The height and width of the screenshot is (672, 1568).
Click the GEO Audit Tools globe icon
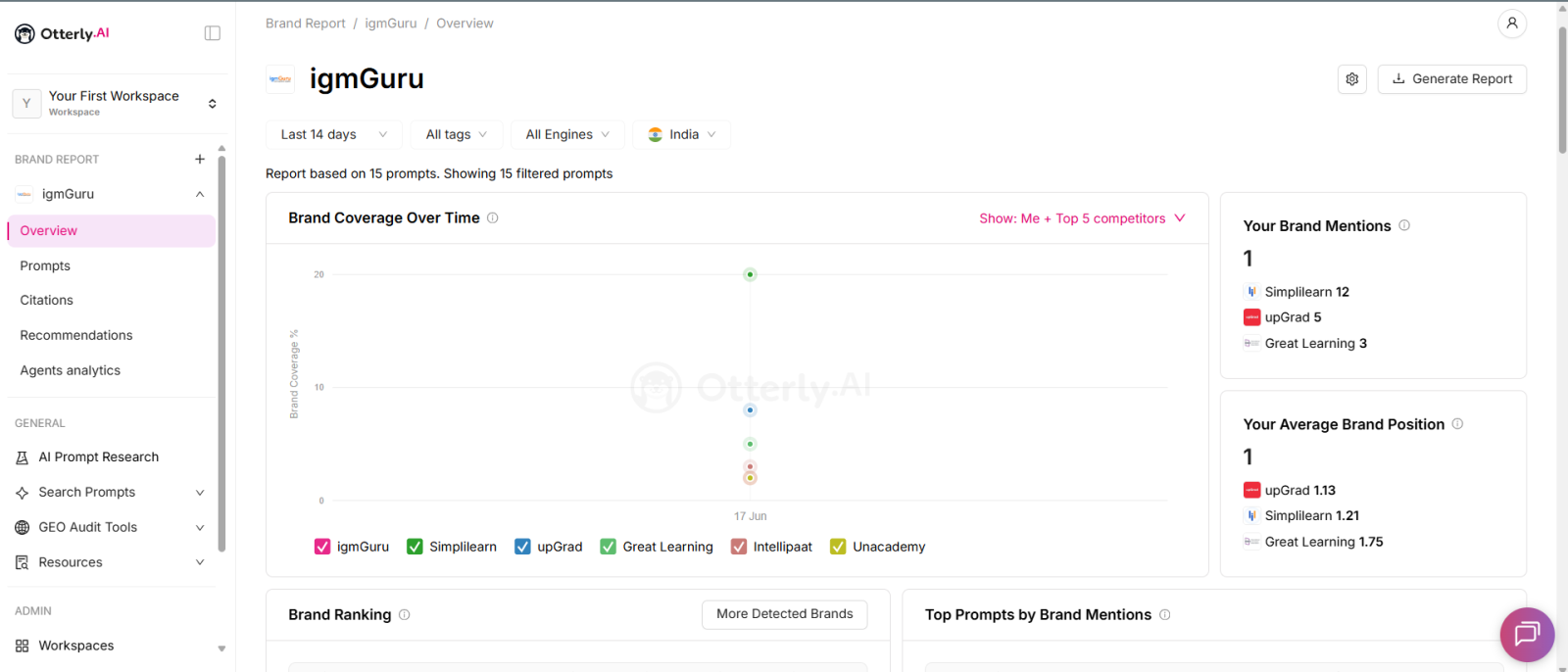pos(23,528)
